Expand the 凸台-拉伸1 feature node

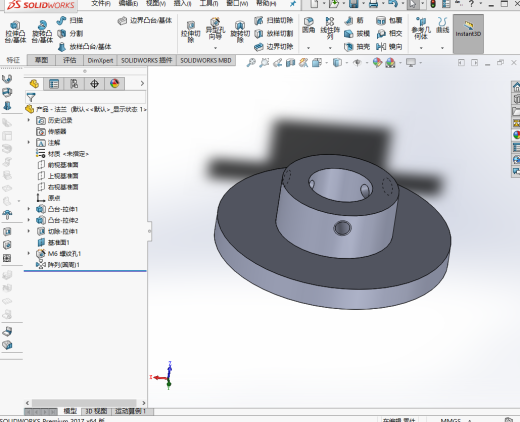tap(29, 209)
